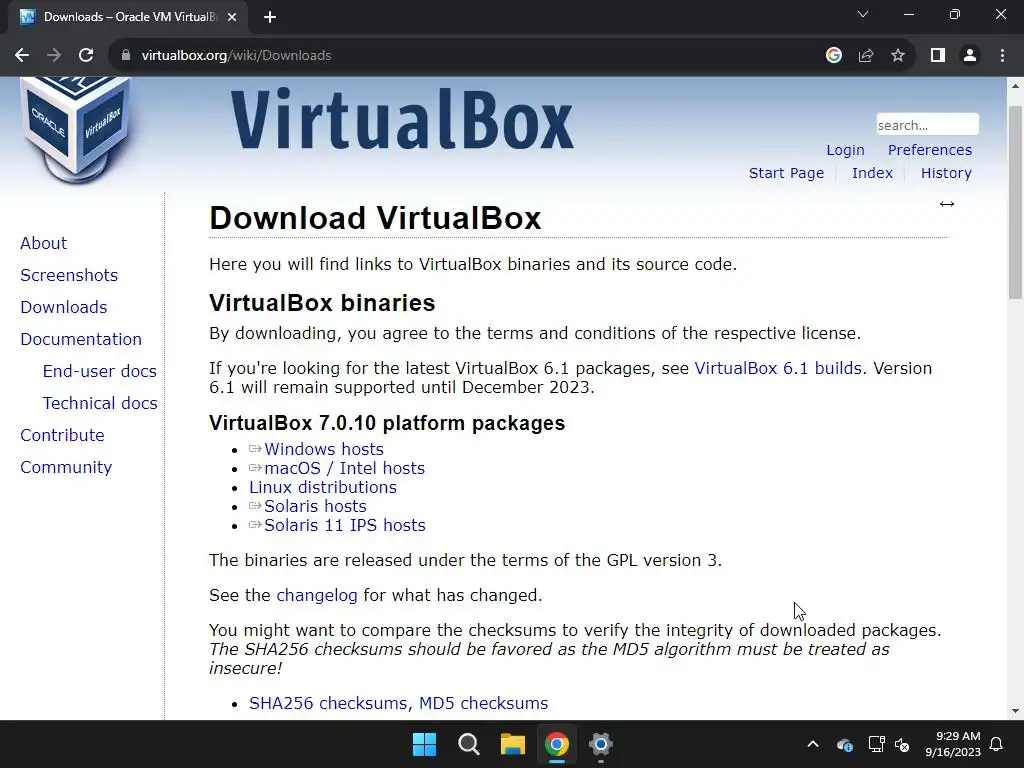Open Screenshots in the sidebar
The image size is (1024, 768).
pos(69,275)
